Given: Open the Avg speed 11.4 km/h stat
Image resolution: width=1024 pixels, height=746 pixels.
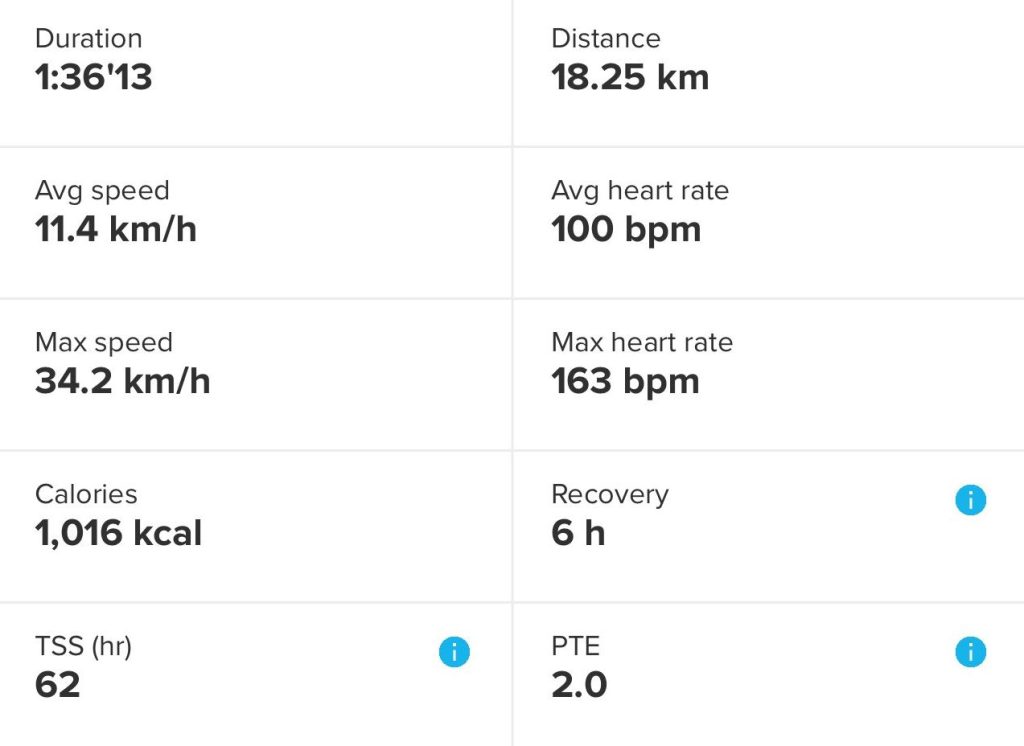Looking at the screenshot, I should tap(116, 230).
